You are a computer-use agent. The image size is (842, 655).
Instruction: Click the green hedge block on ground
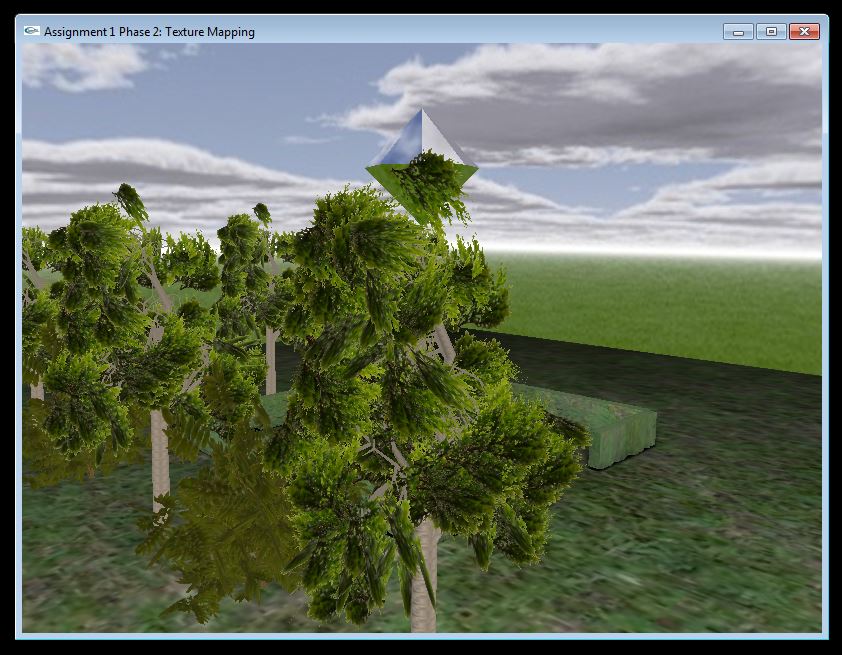click(x=583, y=427)
